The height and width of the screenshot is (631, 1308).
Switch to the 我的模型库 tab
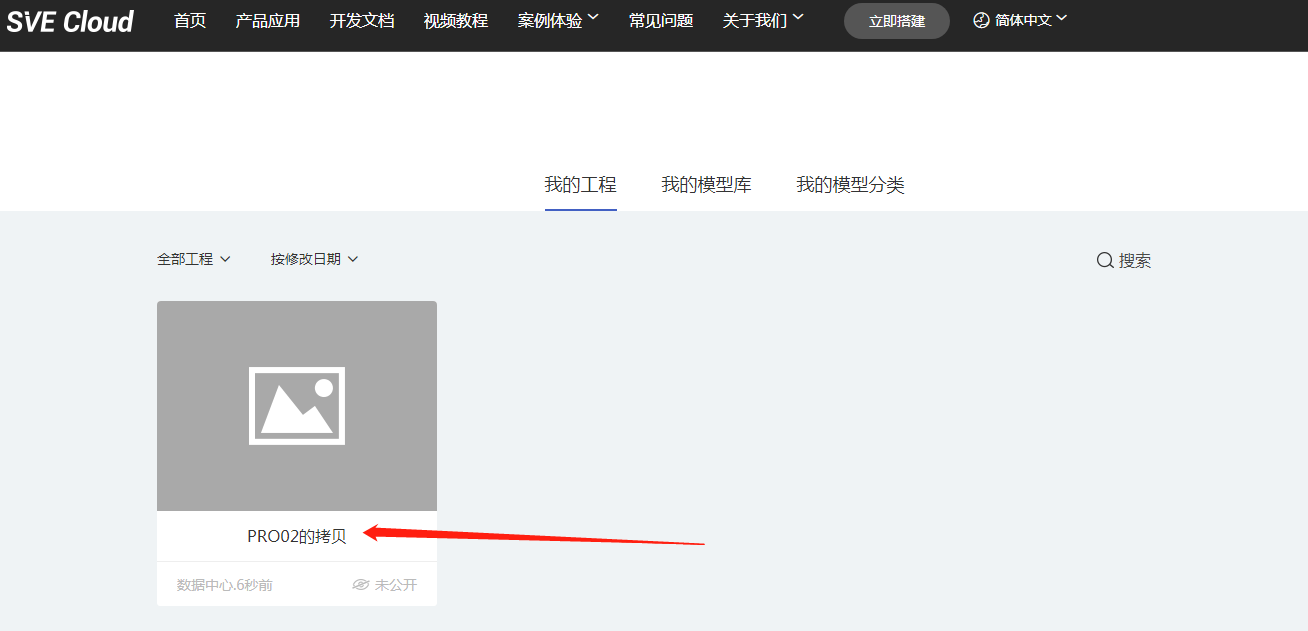pos(706,185)
